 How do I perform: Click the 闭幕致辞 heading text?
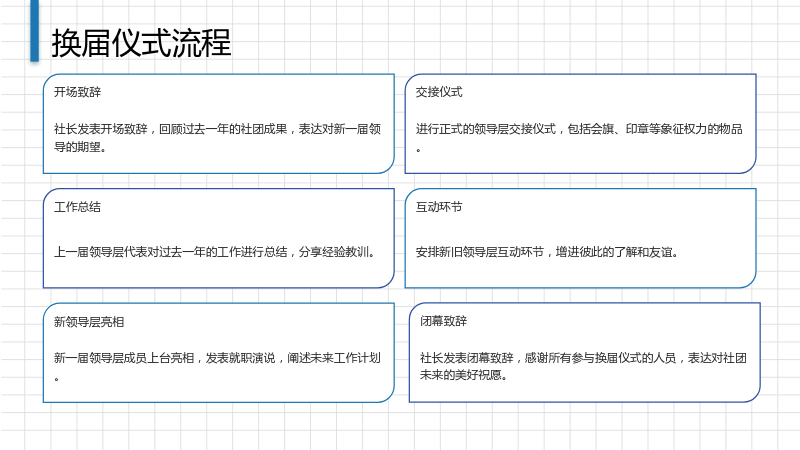pyautogui.click(x=443, y=321)
